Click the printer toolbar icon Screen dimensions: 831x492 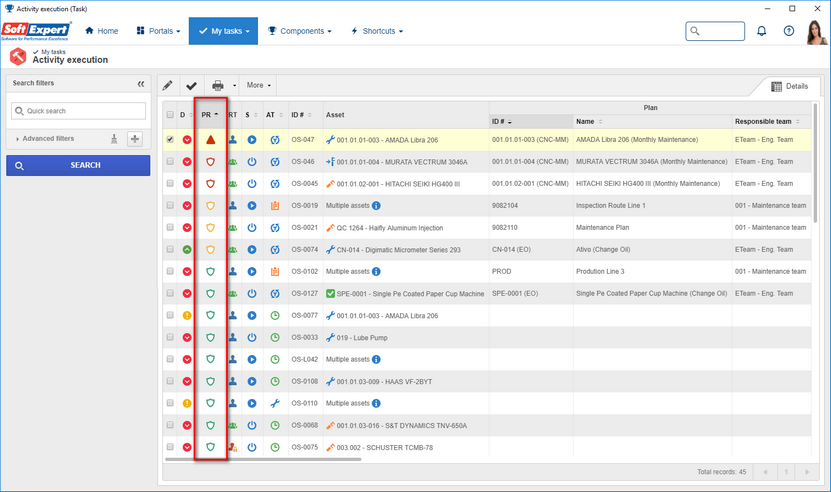[218, 85]
